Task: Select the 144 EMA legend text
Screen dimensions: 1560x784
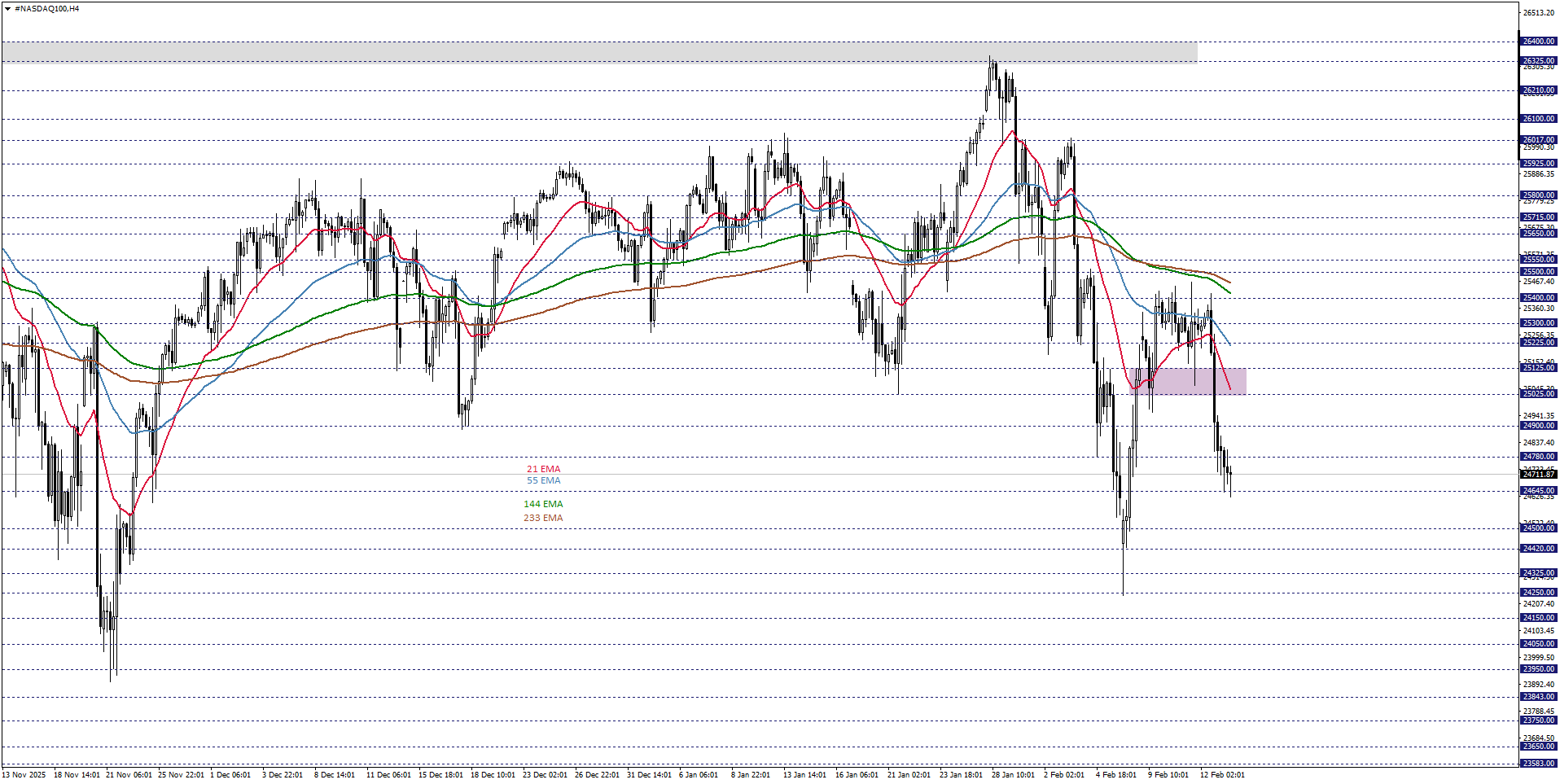Action: pos(542,504)
